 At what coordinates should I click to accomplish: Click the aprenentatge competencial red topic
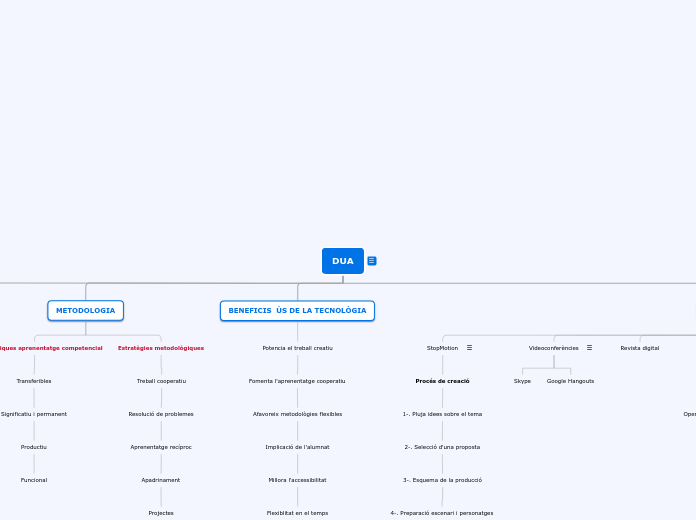coord(52,348)
